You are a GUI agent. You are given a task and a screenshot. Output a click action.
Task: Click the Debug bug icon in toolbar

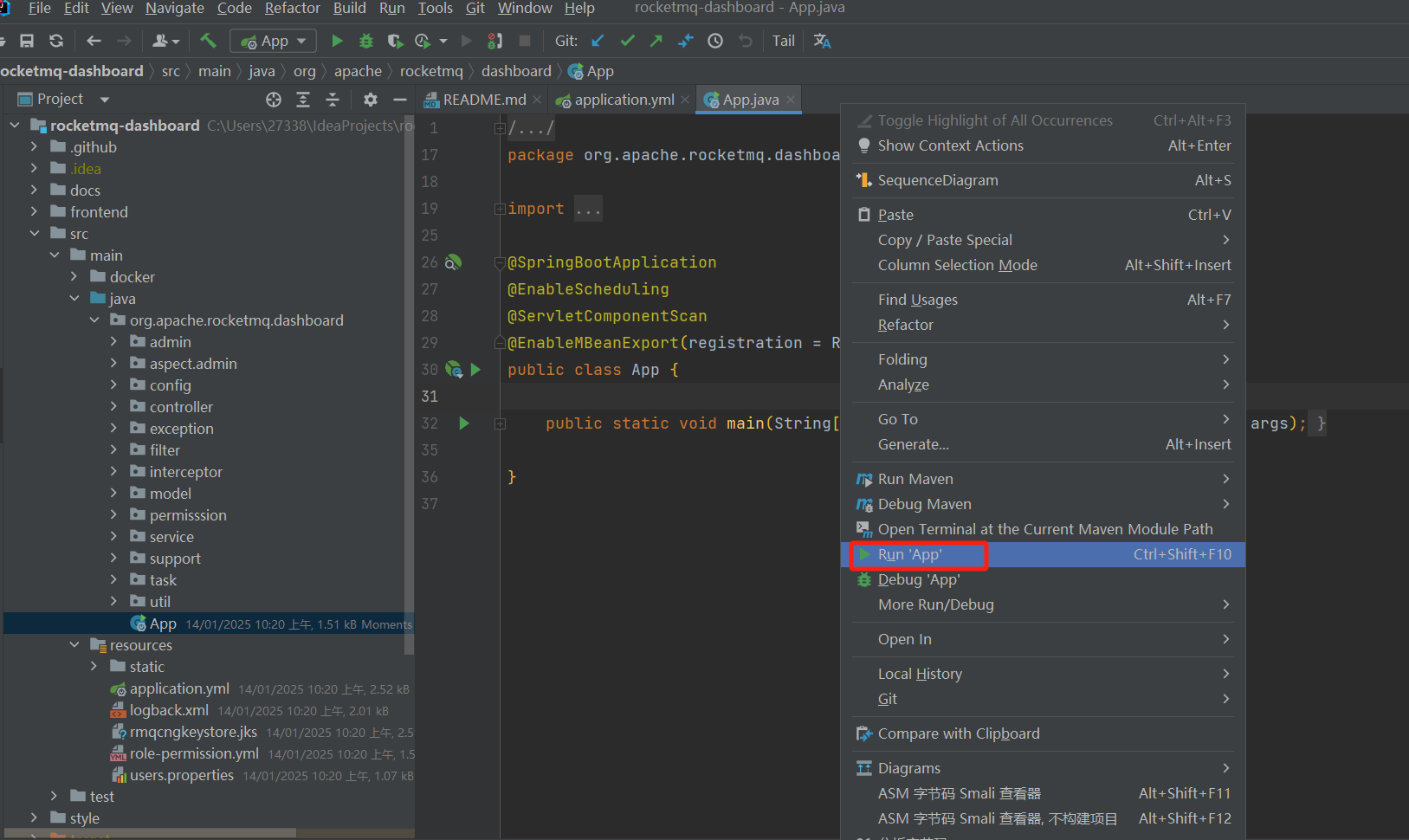pos(366,41)
